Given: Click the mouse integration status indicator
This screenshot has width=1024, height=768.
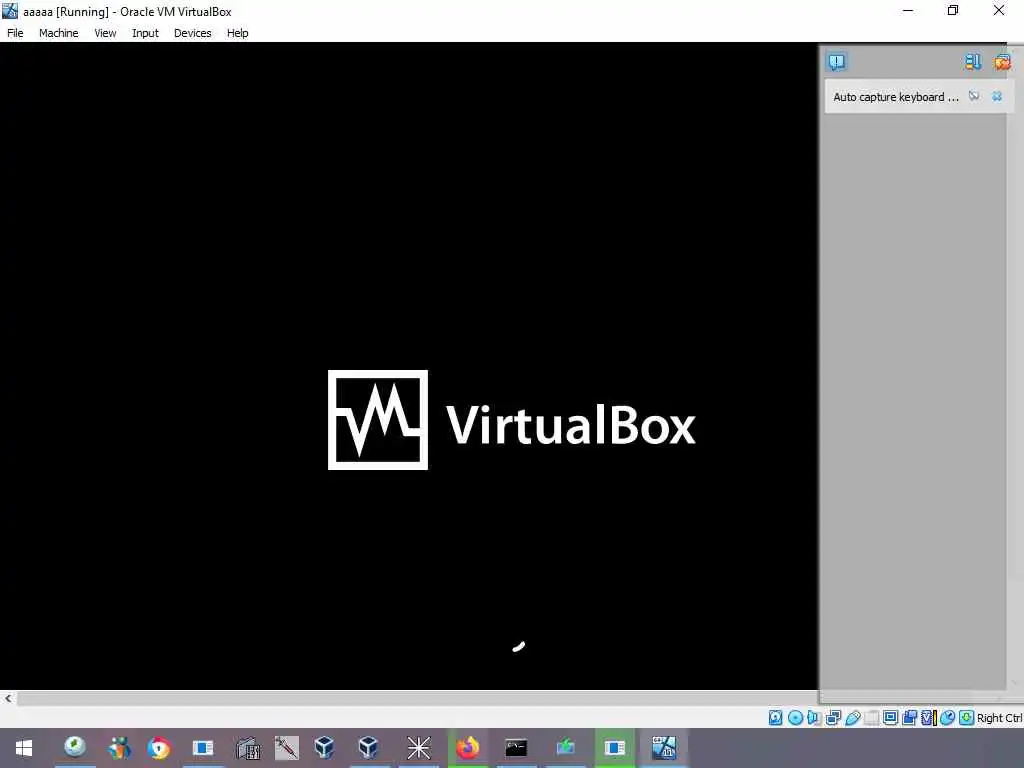Looking at the screenshot, I should coord(947,718).
